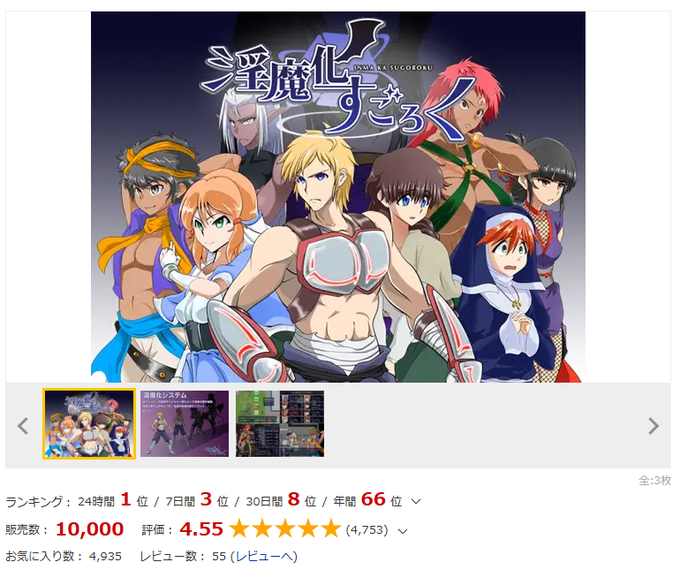Open the large main cover image
Screen dimensions: 680x570
point(338,197)
